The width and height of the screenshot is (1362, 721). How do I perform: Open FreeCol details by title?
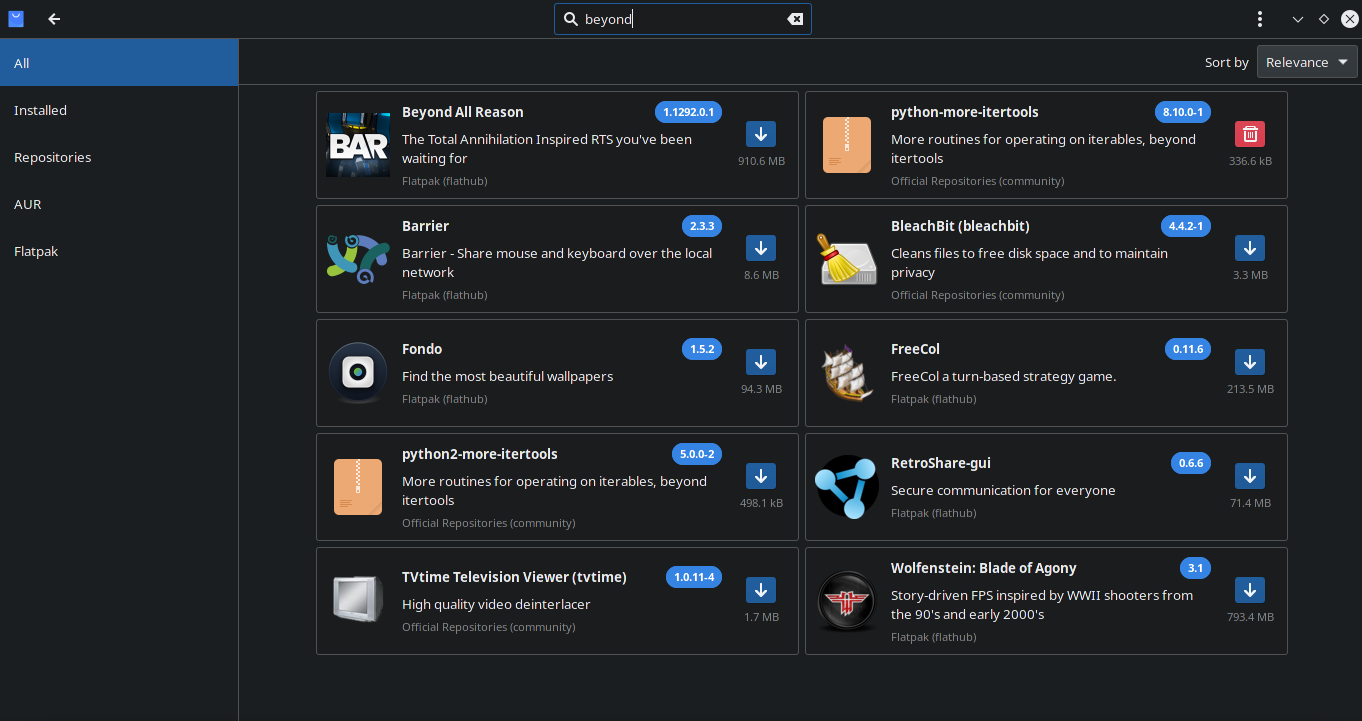pyautogui.click(x=915, y=349)
